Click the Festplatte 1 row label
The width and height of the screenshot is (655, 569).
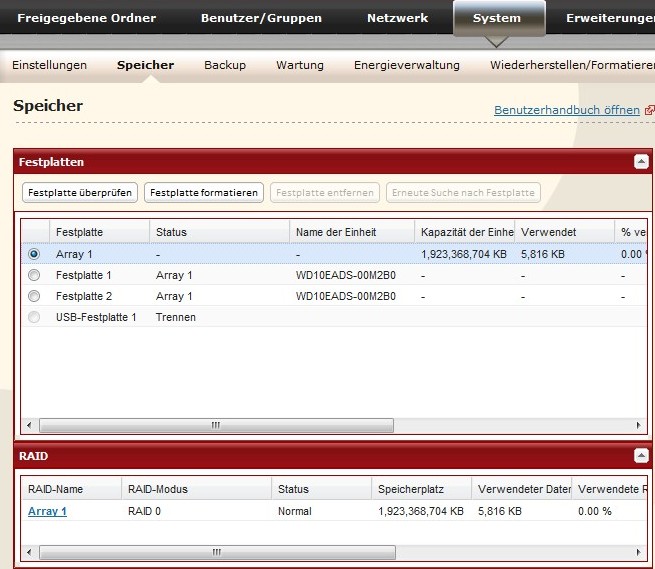84,275
